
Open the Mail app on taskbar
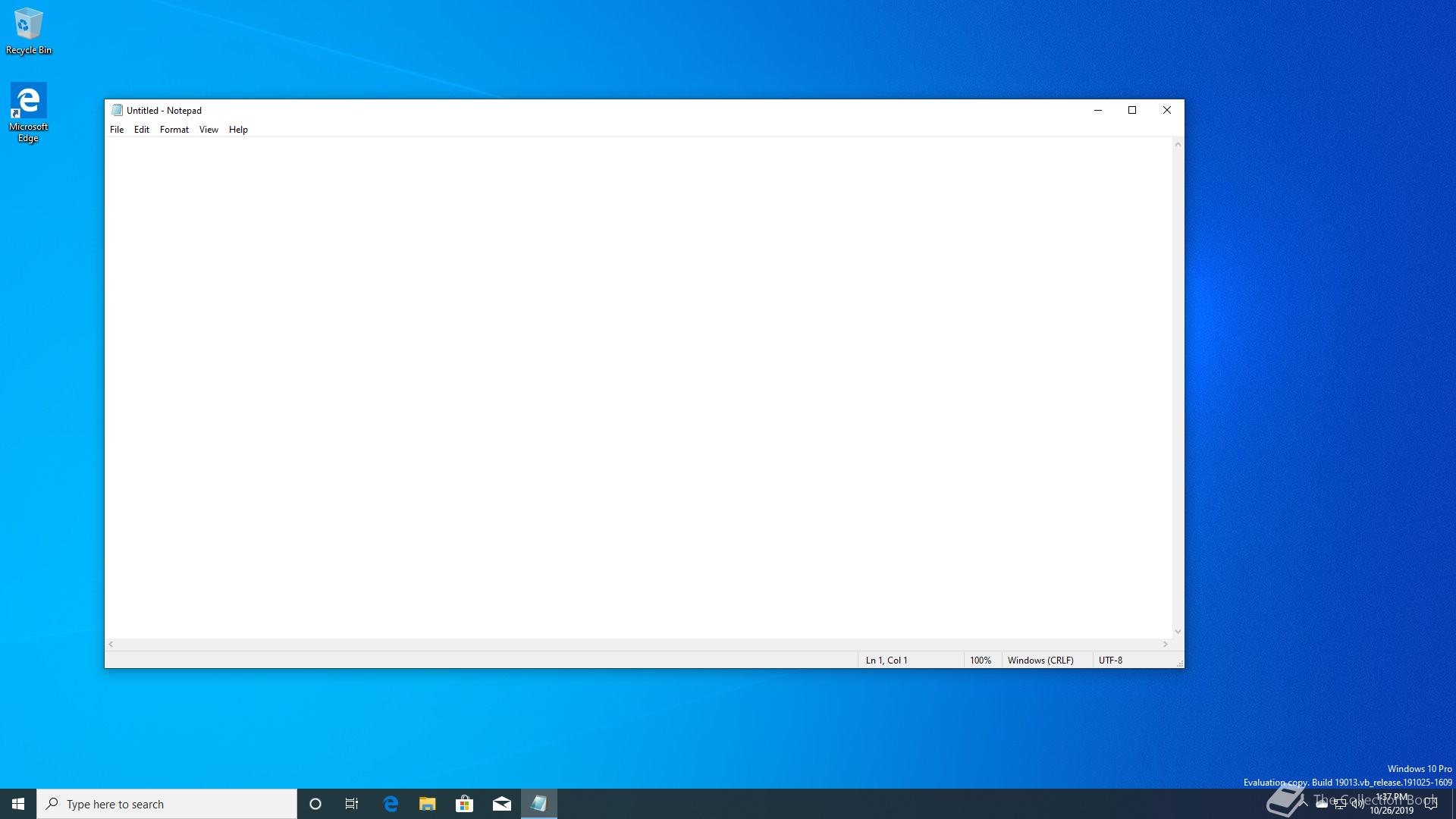pos(501,804)
